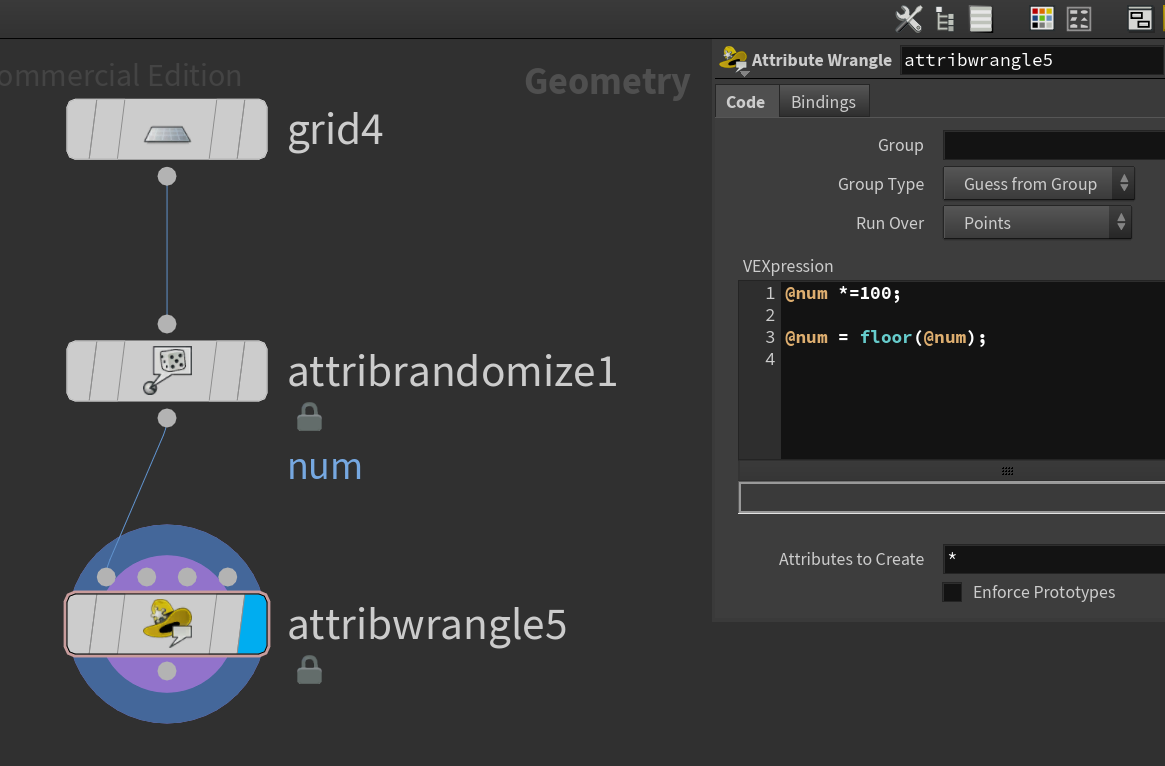Click the wrench and screwdriver tools icon
Viewport: 1165px width, 766px height.
(908, 19)
